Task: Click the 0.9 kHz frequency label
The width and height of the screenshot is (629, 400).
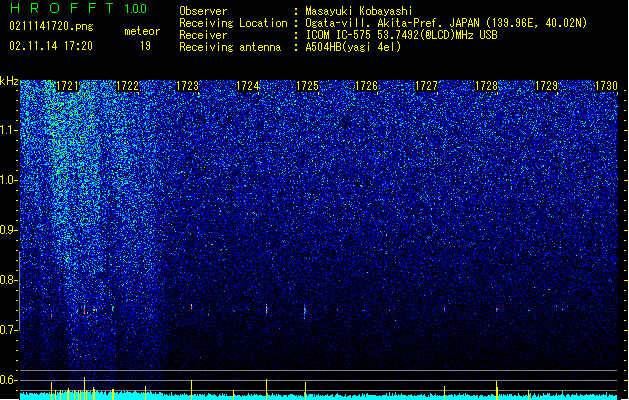Action: pos(9,230)
